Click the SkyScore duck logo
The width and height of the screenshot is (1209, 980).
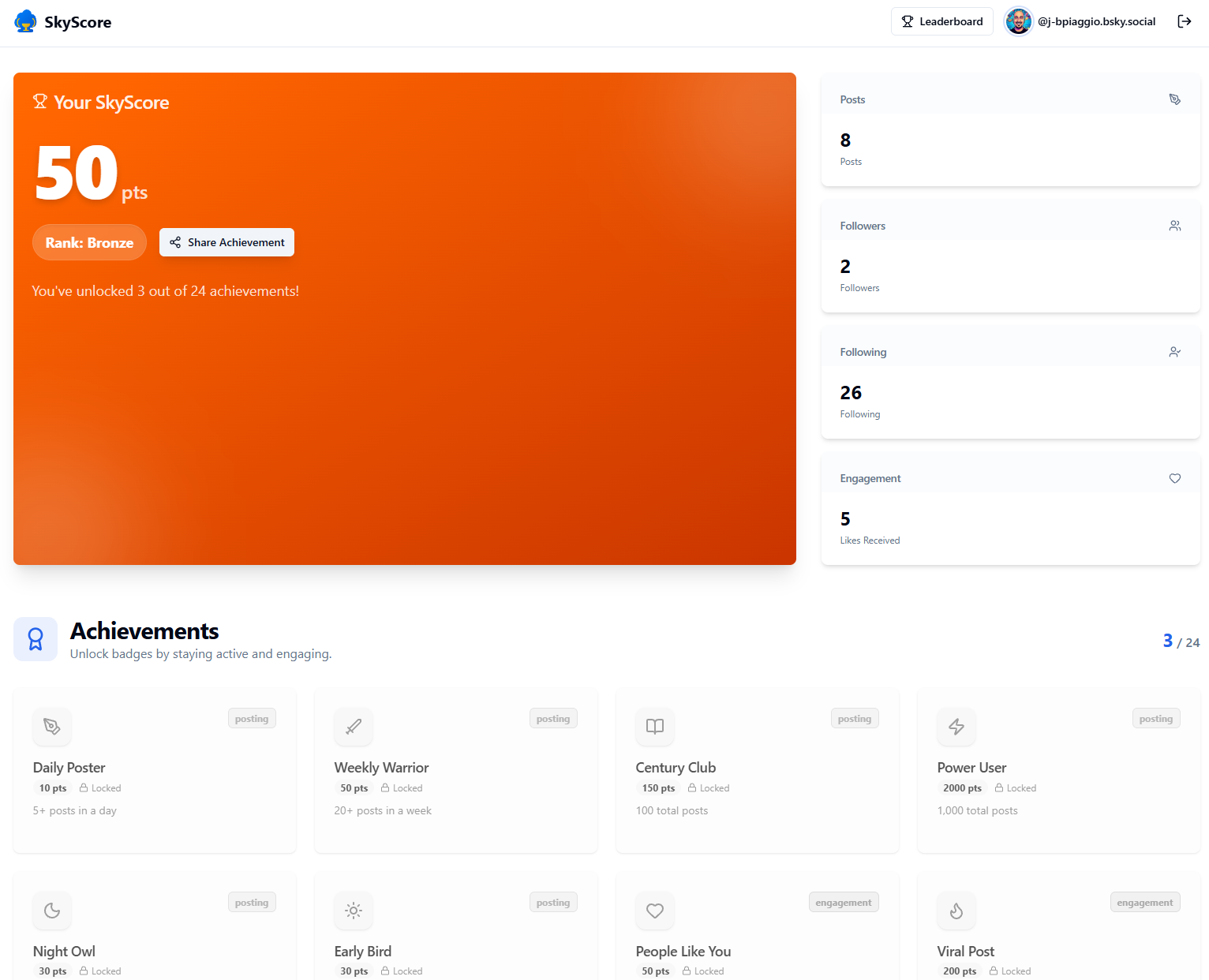click(24, 21)
